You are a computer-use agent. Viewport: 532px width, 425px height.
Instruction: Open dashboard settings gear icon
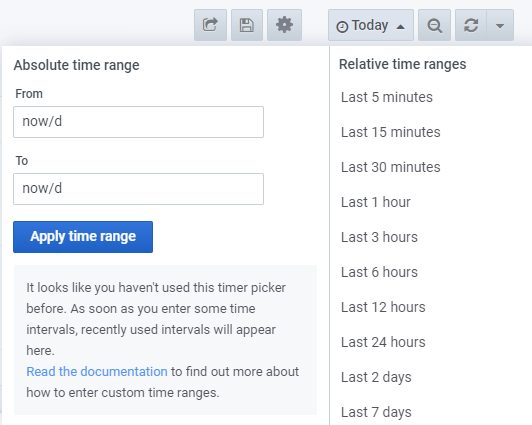pos(284,25)
